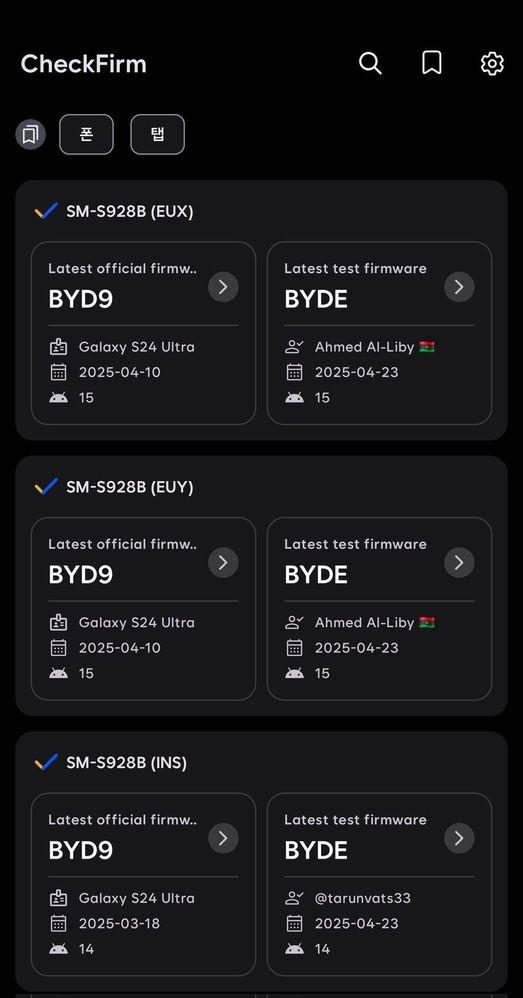Viewport: 523px width, 998px height.
Task: Toggle the bookmarked devices filter chip
Action: click(x=31, y=134)
